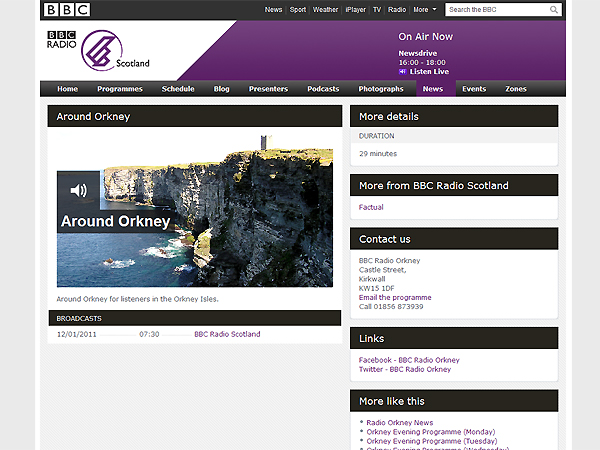Open TV in the top BBC bar
Screen dimensions: 600x450
[377, 10]
